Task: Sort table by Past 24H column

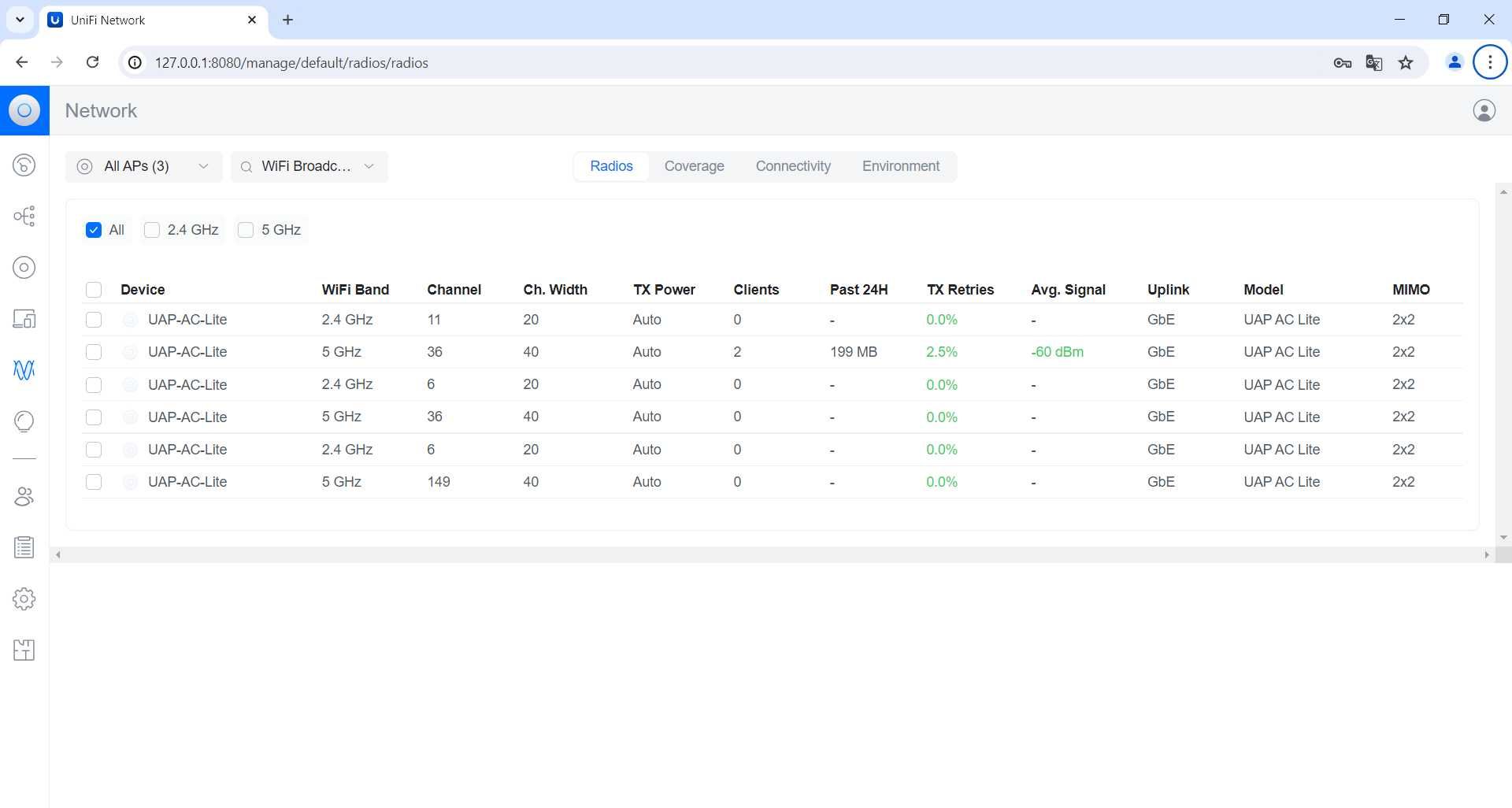Action: click(858, 290)
